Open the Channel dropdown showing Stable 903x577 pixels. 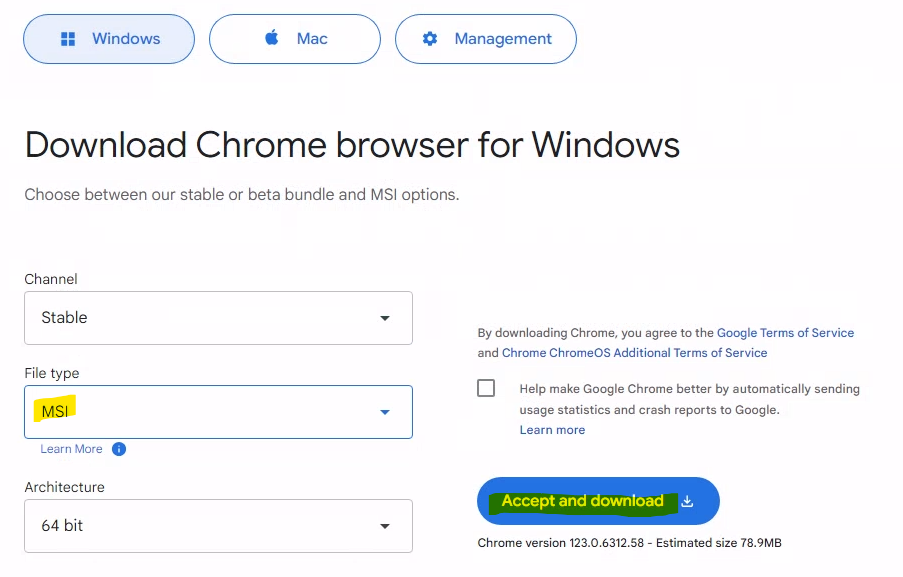coord(218,318)
